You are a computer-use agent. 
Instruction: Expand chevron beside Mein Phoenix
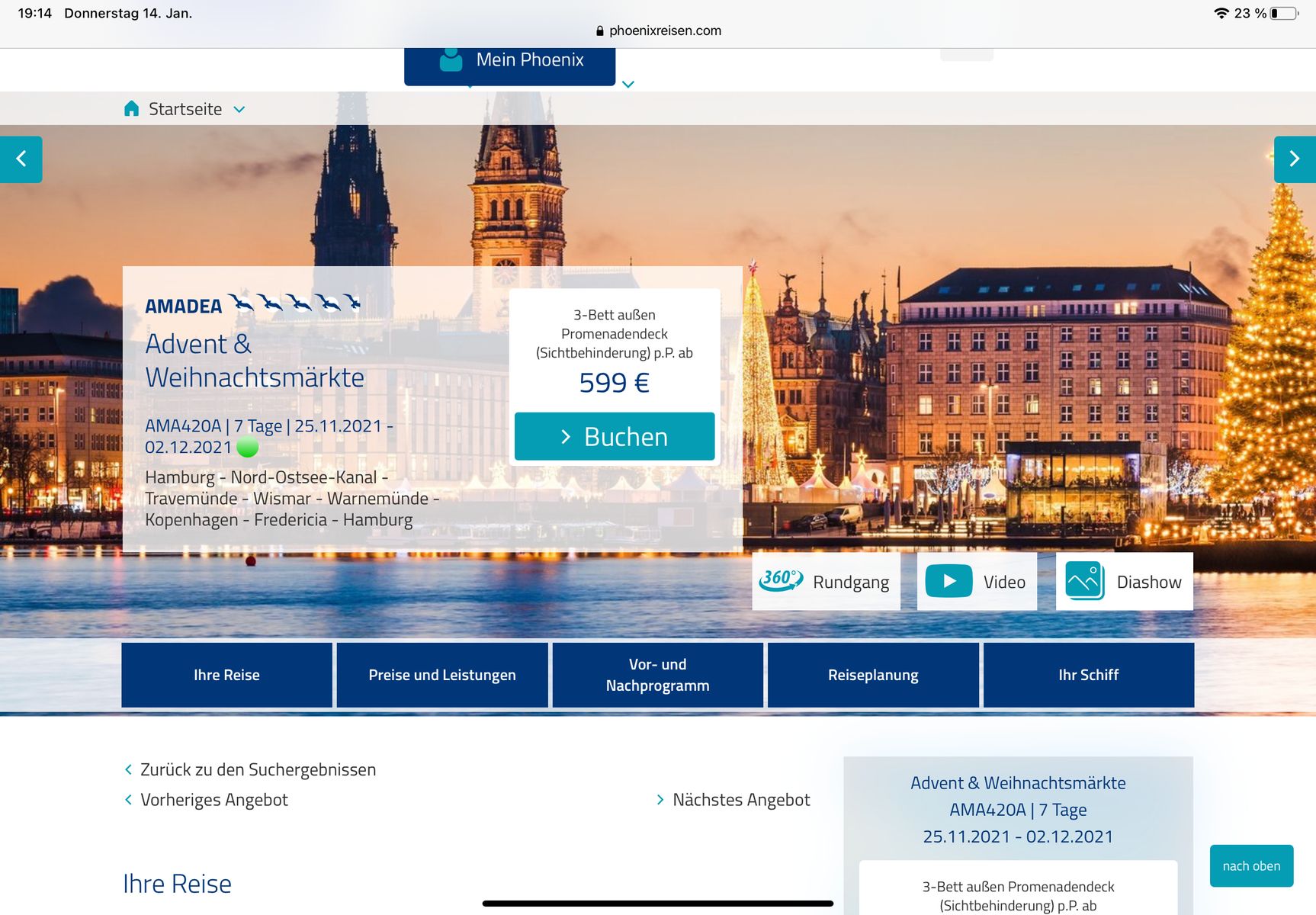tap(628, 85)
